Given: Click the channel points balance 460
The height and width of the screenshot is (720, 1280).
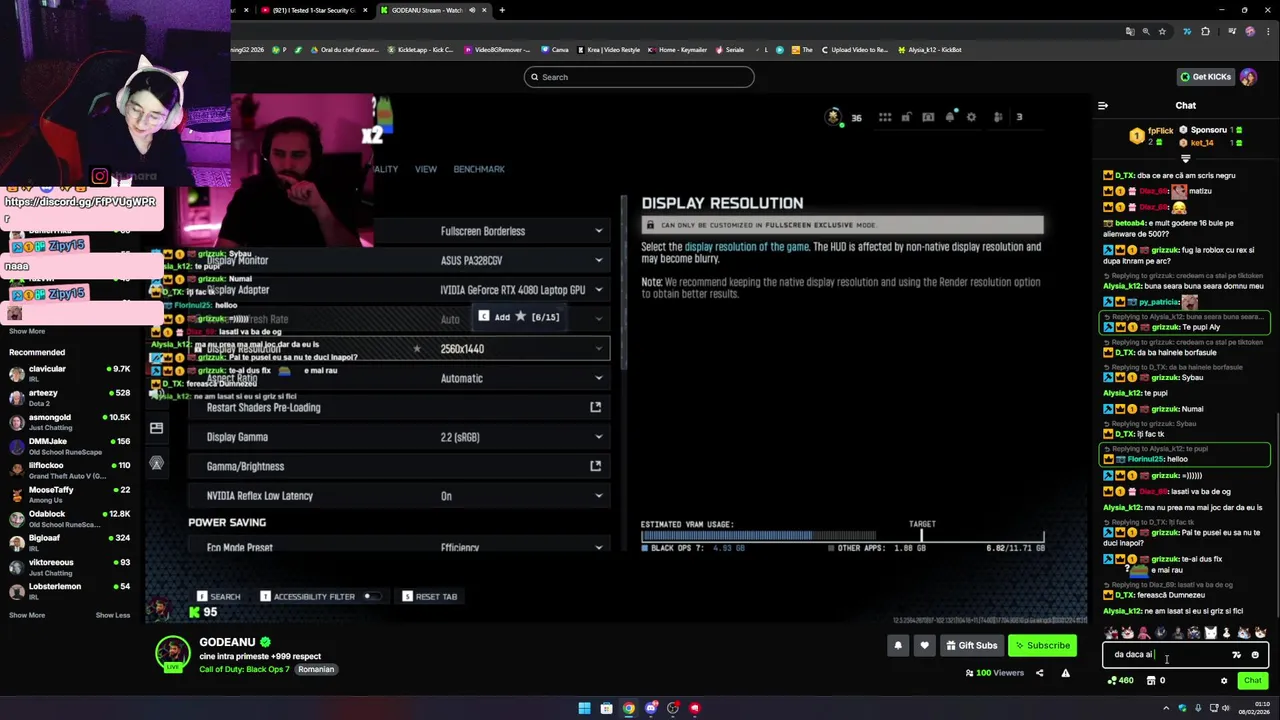Looking at the screenshot, I should [1120, 681].
